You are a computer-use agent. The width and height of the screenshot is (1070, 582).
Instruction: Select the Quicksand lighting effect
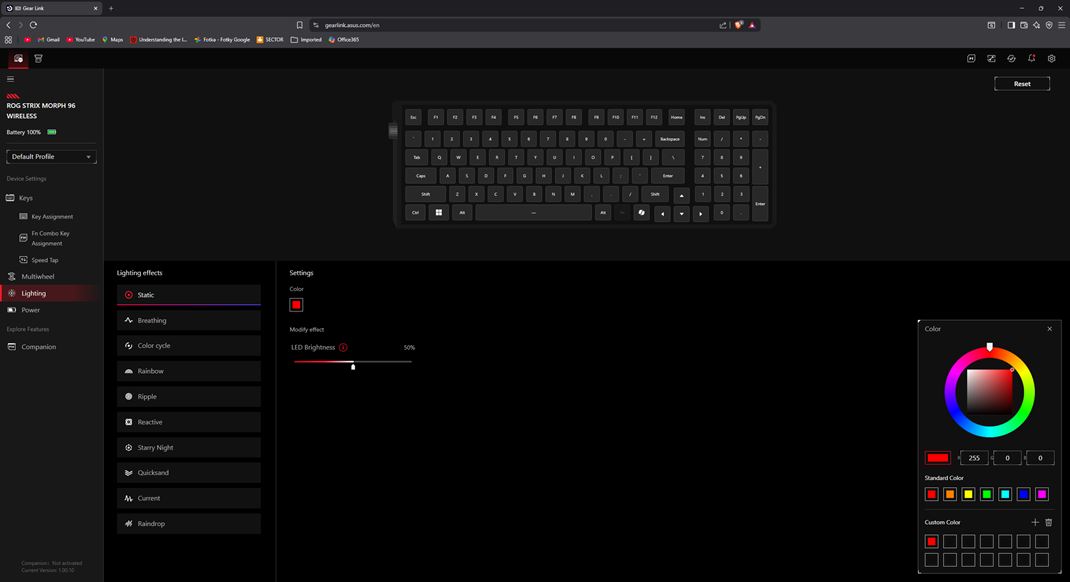188,472
